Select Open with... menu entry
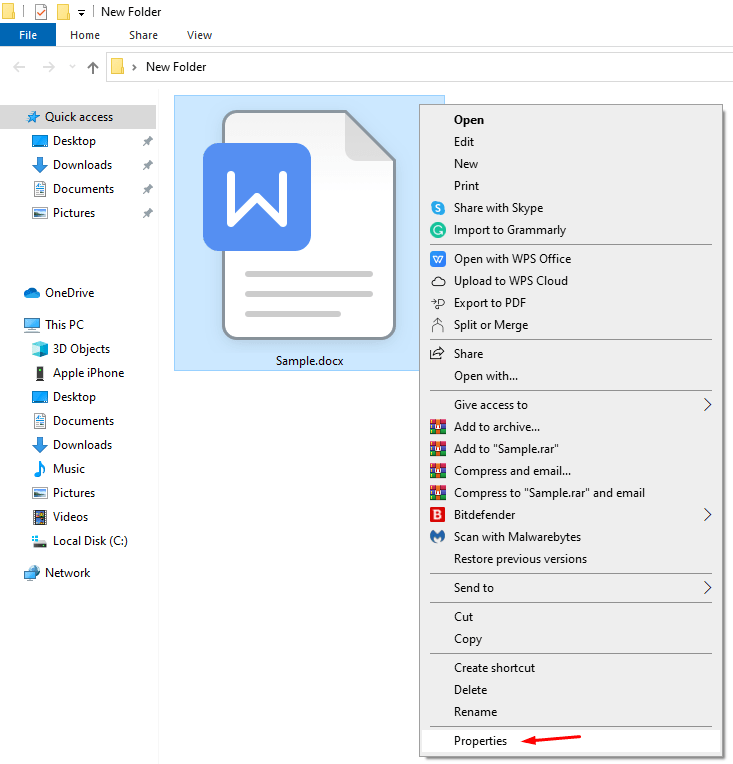This screenshot has height=764, width=733. tap(571, 376)
